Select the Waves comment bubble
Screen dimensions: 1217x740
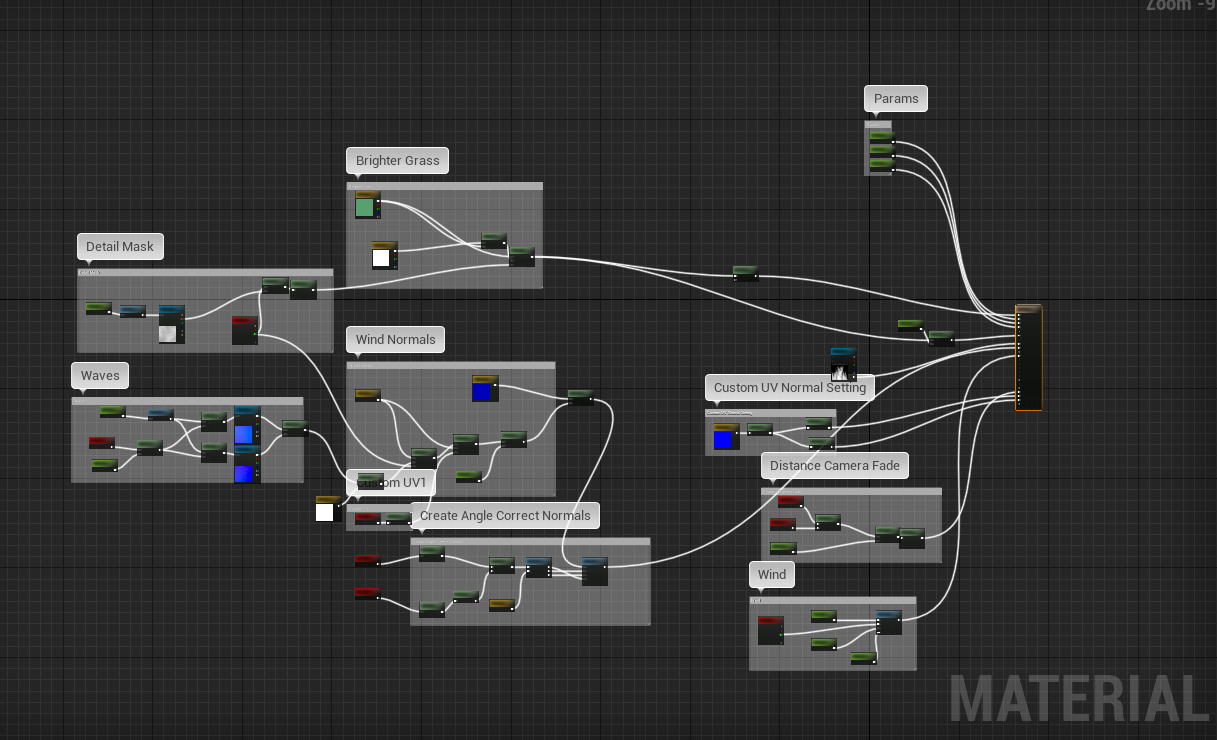click(x=100, y=375)
